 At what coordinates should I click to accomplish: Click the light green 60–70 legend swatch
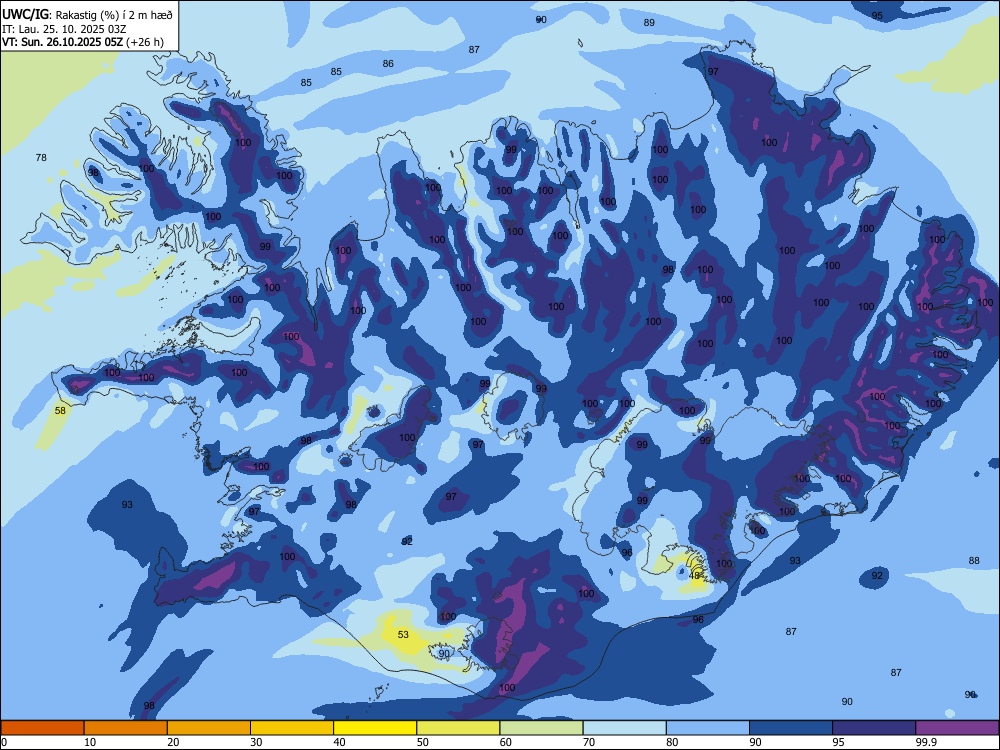pos(541,728)
